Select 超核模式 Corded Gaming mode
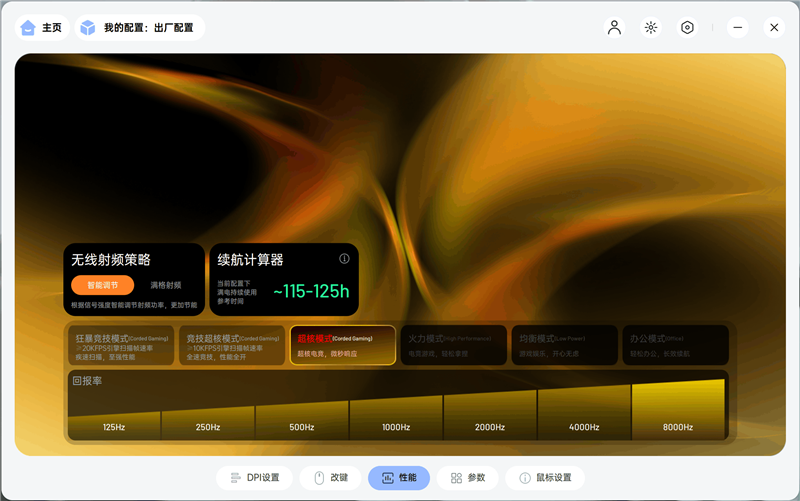 (x=343, y=345)
